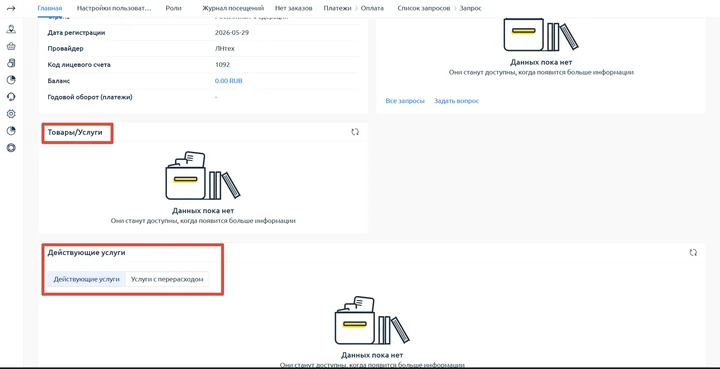720x369 pixels.
Task: Switch to Услуги с перерасходом sub-tab
Action: (167, 279)
